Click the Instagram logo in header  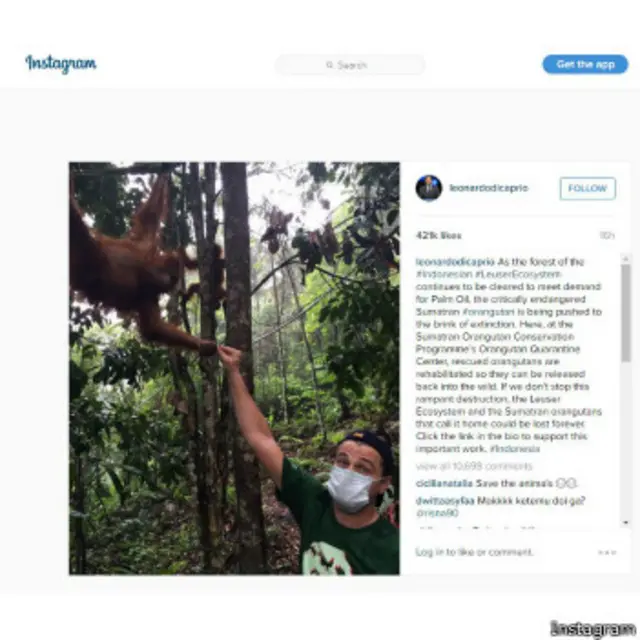61,64
